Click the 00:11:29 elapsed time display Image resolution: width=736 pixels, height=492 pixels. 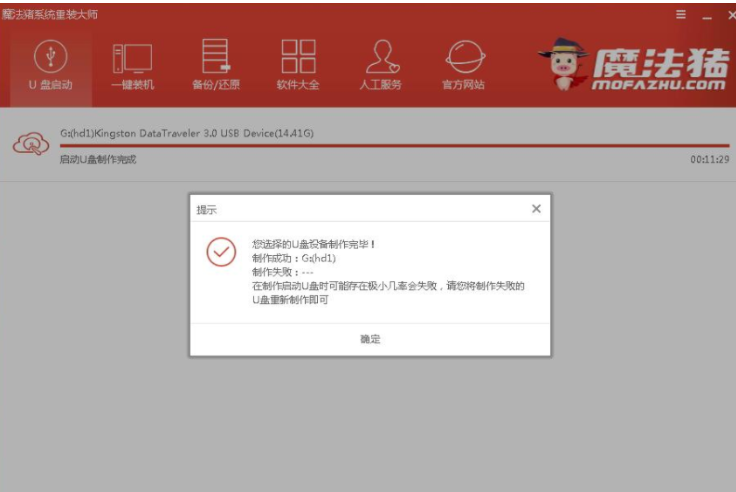709,159
